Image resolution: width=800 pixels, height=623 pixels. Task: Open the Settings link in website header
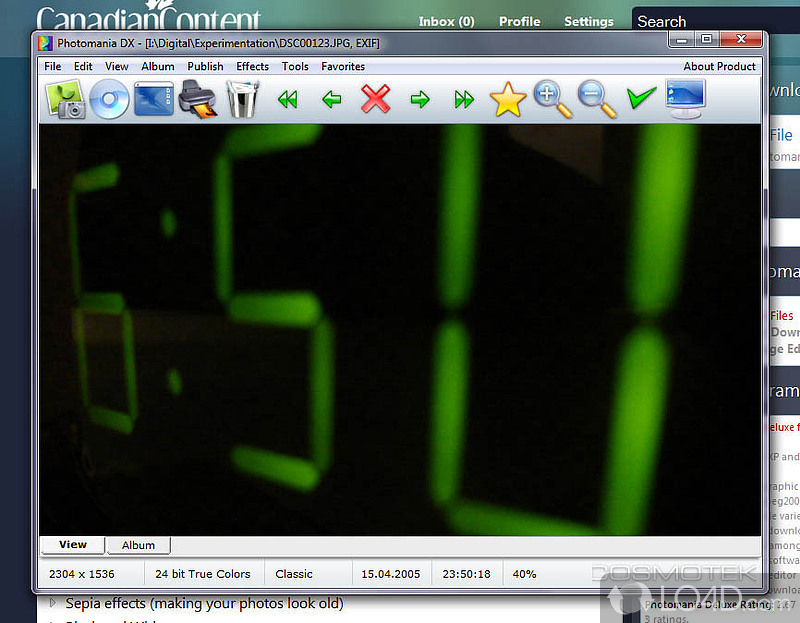[589, 21]
